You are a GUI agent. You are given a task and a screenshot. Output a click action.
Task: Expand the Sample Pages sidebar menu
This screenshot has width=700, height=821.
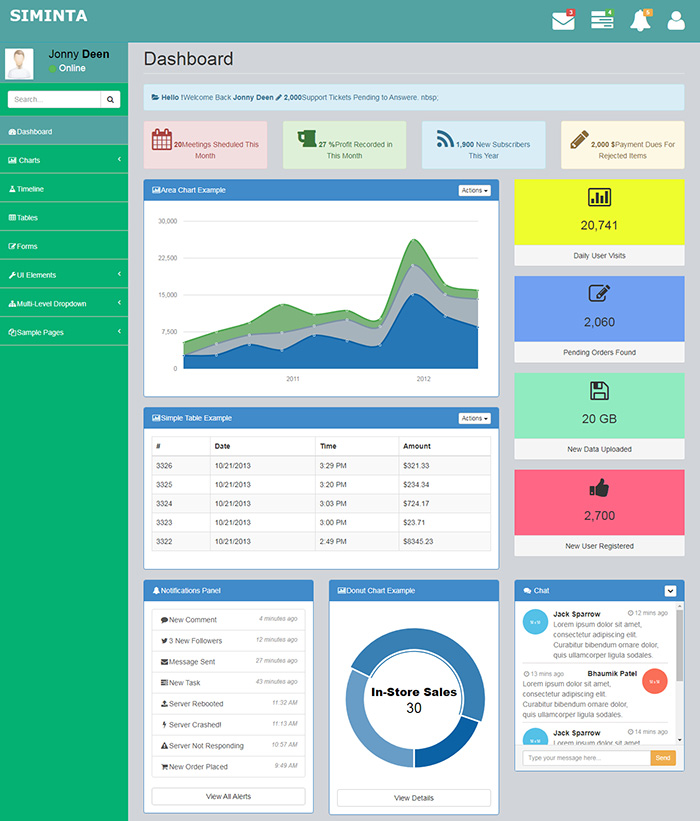pyautogui.click(x=64, y=332)
